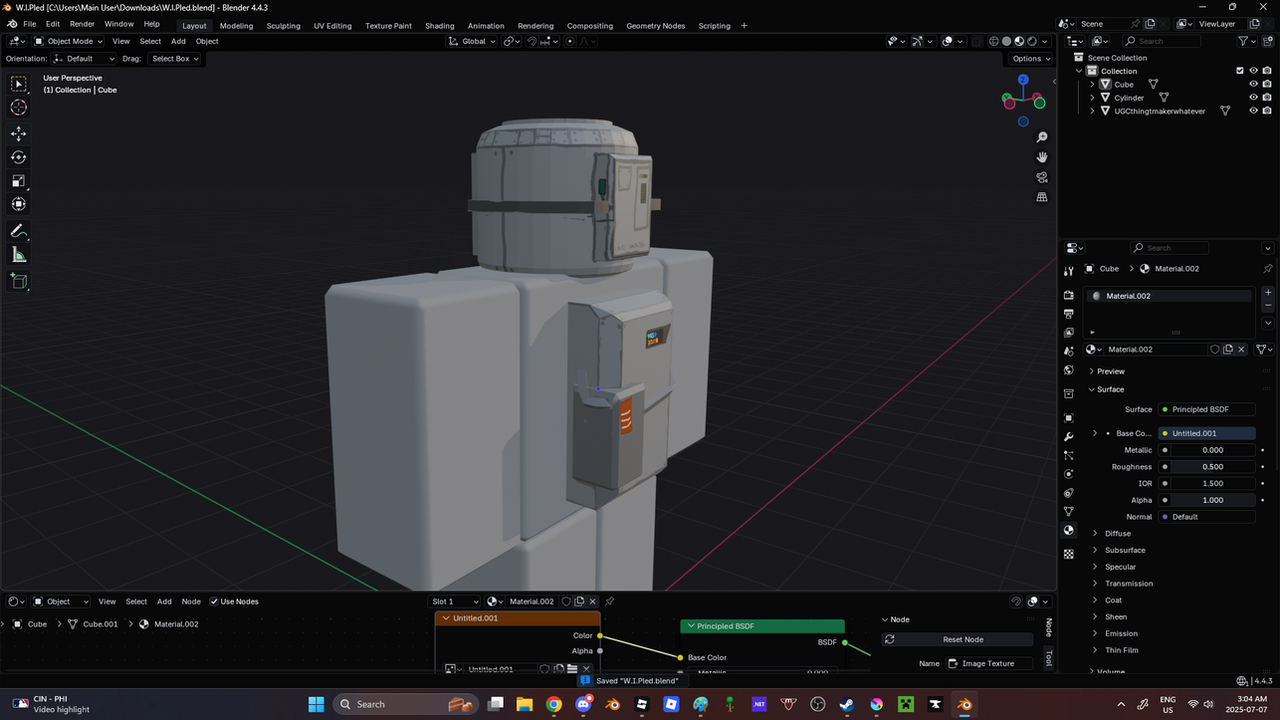Switch to solid viewport shading

[x=1006, y=41]
